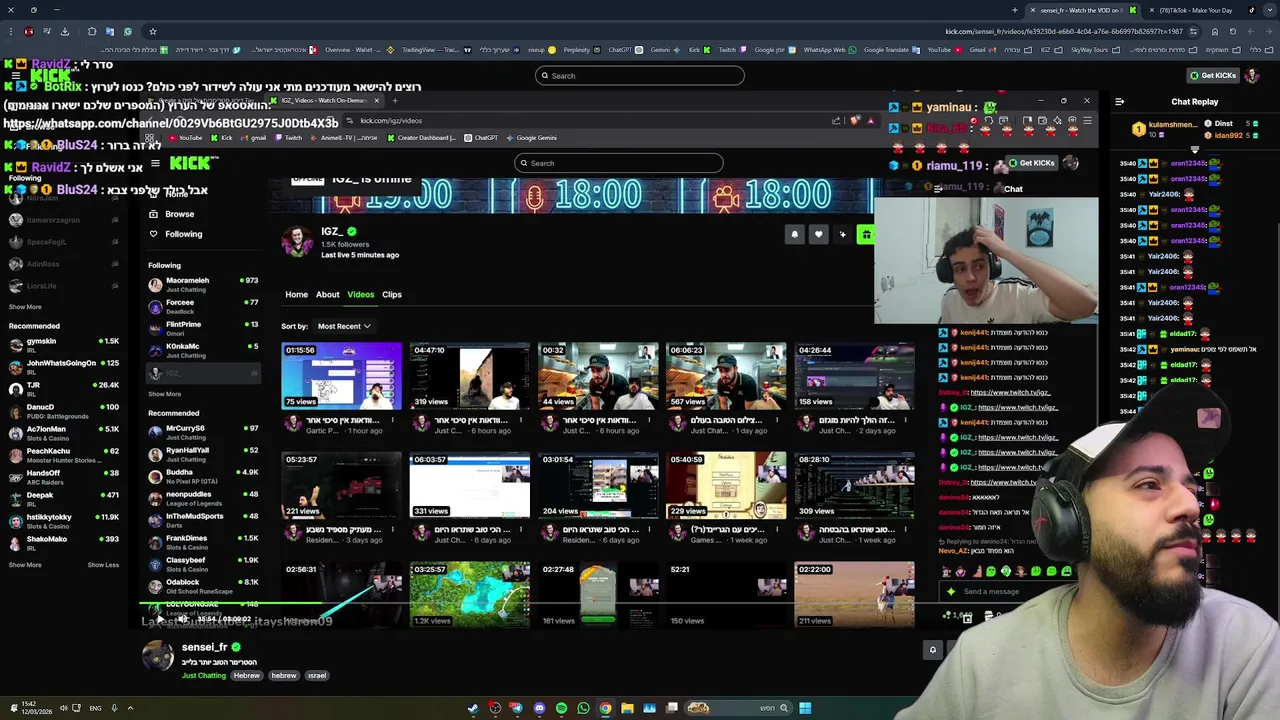Image resolution: width=1280 pixels, height=720 pixels.
Task: Open JohnWhatsGoingOn channel in sidebar
Action: (x=63, y=368)
